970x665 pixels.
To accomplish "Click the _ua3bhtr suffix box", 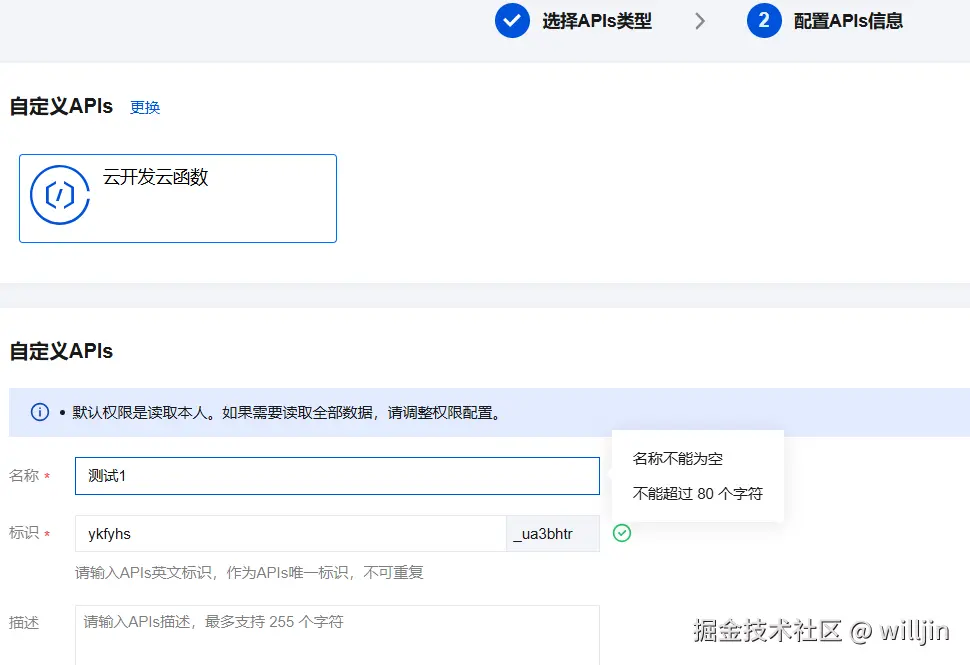I will [553, 534].
